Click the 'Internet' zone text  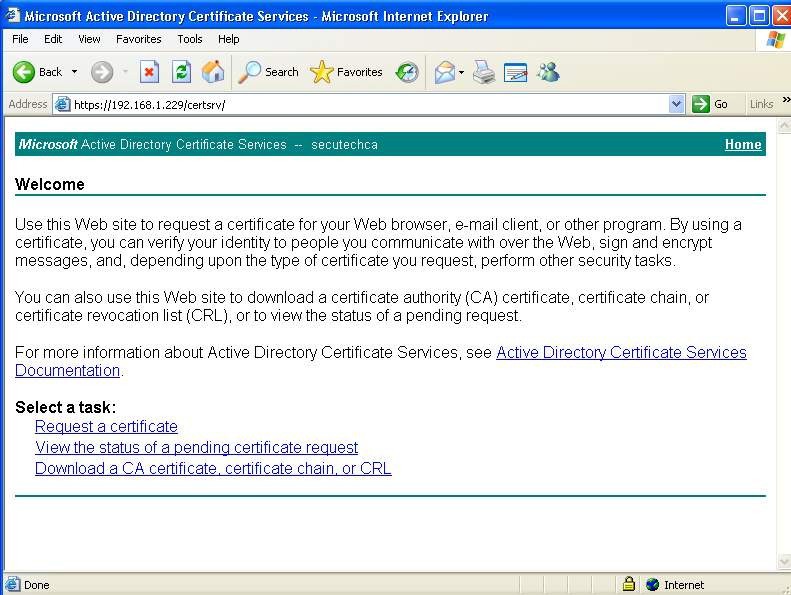[x=684, y=585]
